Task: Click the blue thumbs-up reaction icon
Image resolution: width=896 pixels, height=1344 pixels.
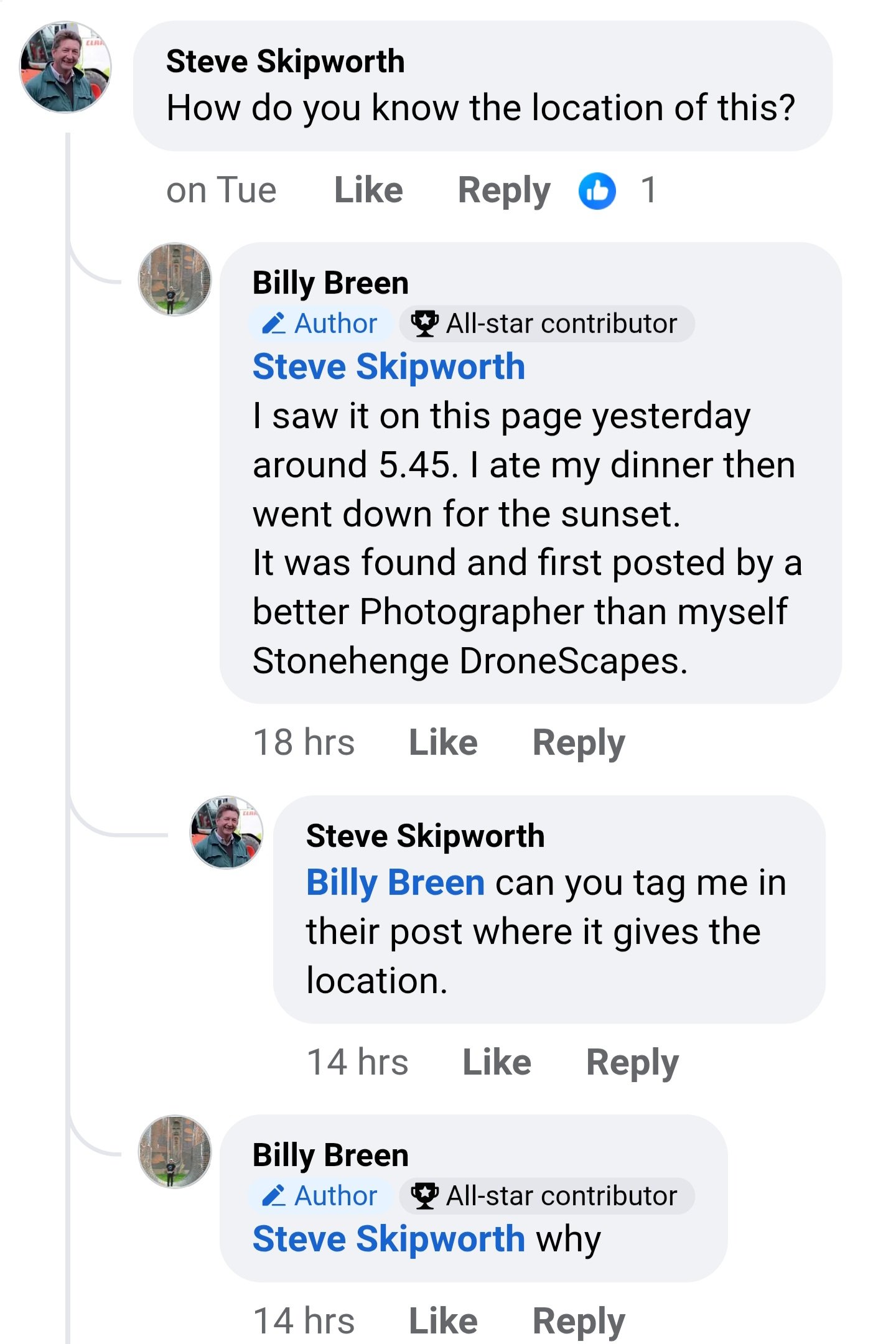Action: pyautogui.click(x=597, y=190)
